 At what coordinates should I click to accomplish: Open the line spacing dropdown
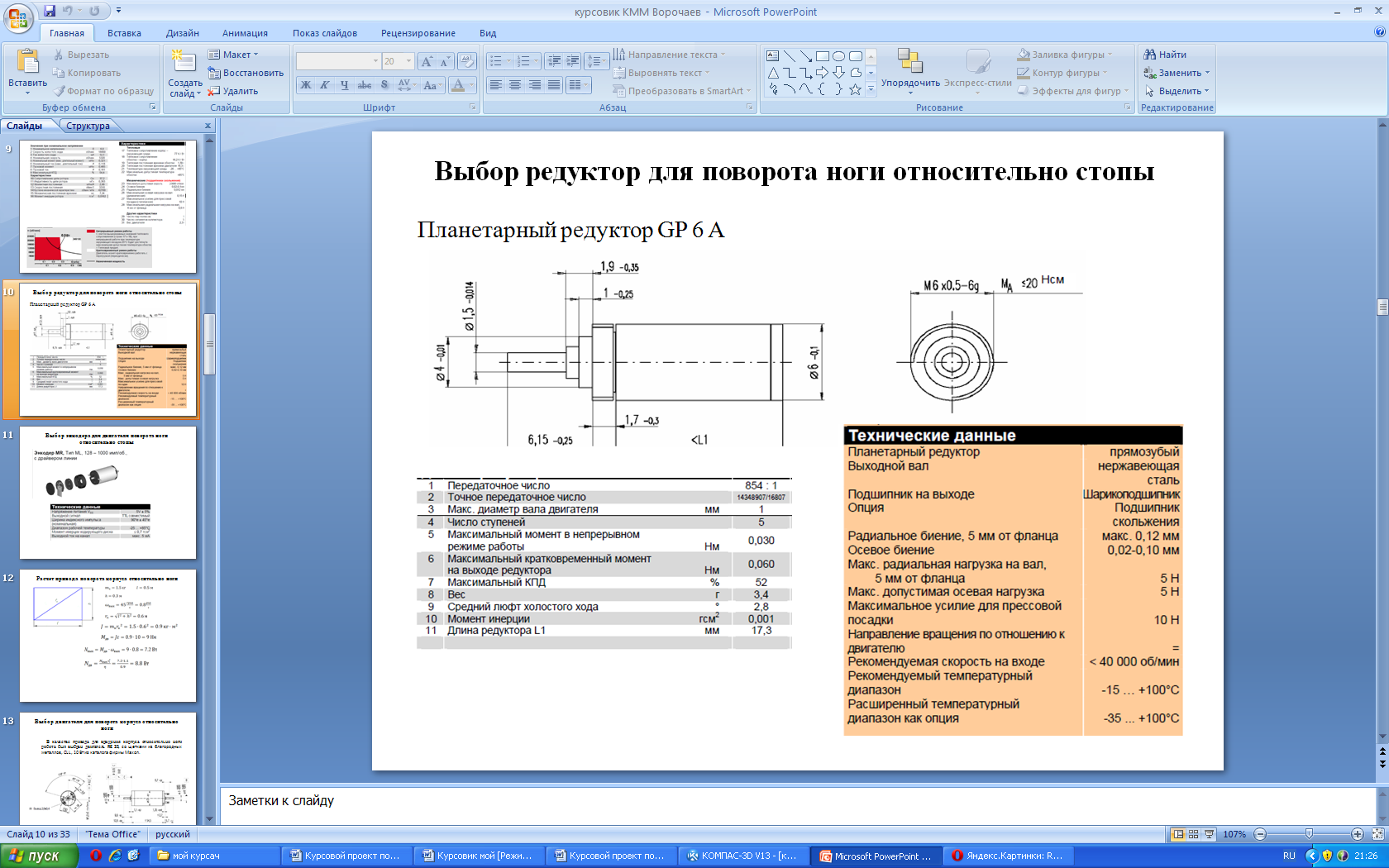pyautogui.click(x=595, y=61)
